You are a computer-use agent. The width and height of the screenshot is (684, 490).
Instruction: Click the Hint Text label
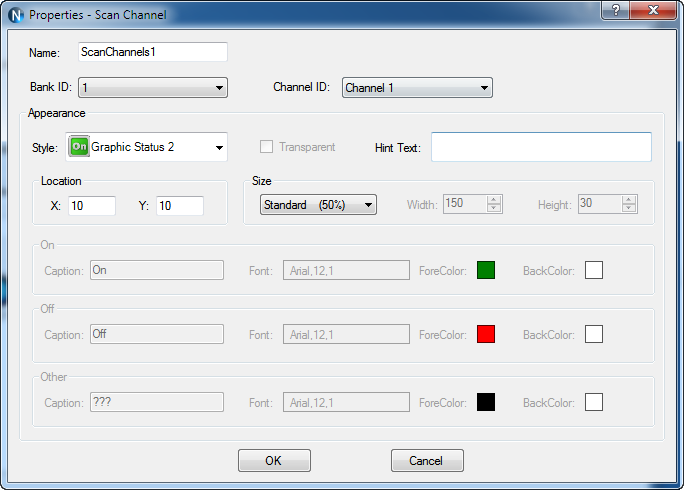398,148
